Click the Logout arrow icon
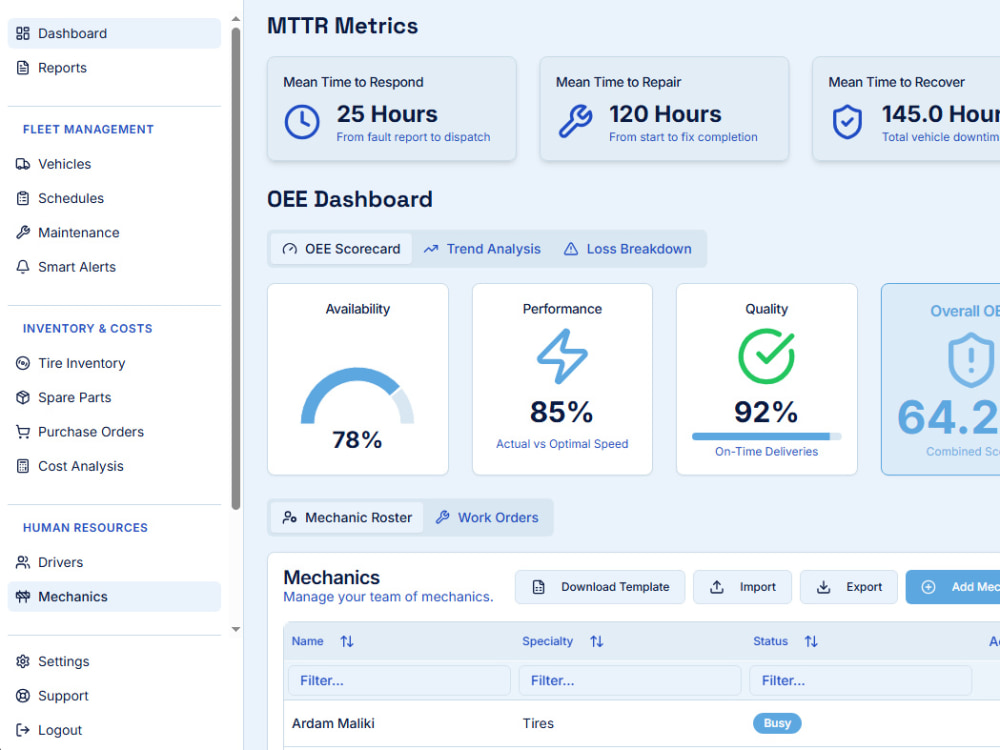 click(x=23, y=730)
